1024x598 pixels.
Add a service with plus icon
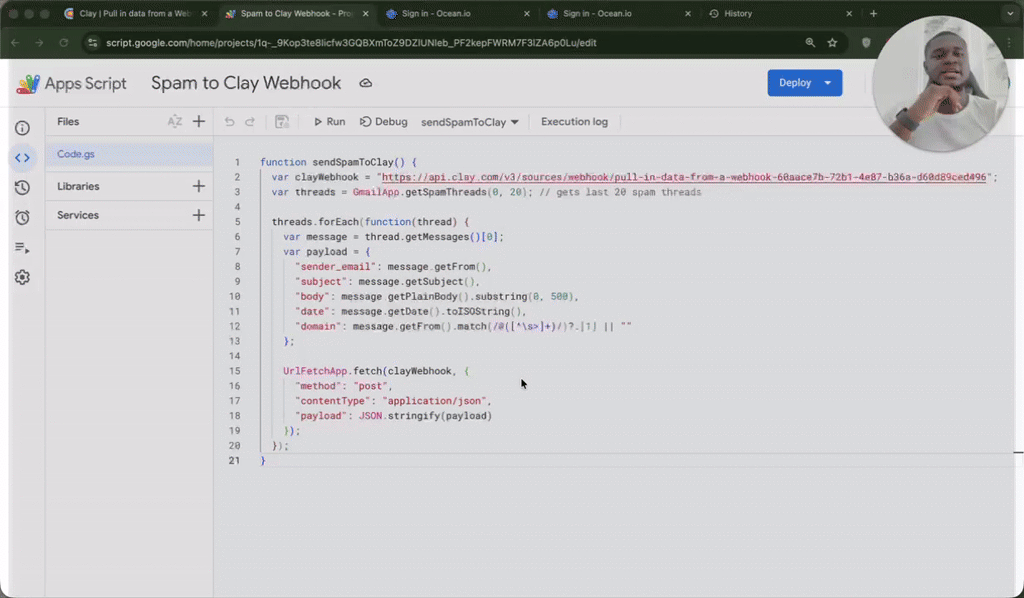[x=199, y=215]
